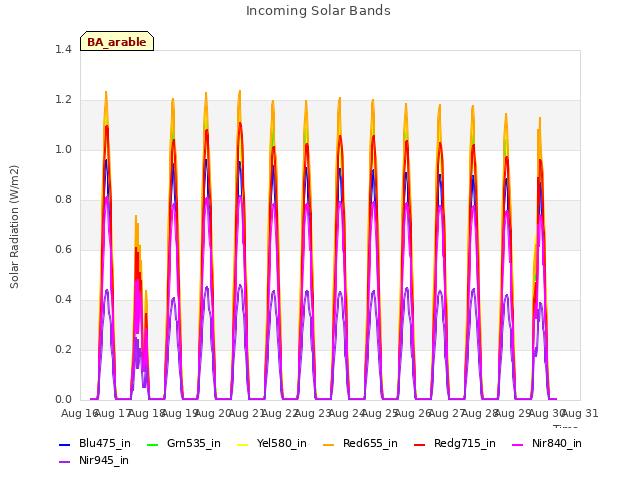This screenshot has width=640, height=480.
Task: Click the Solar Radiation (W/m2) axis label
Action: (x=14, y=227)
